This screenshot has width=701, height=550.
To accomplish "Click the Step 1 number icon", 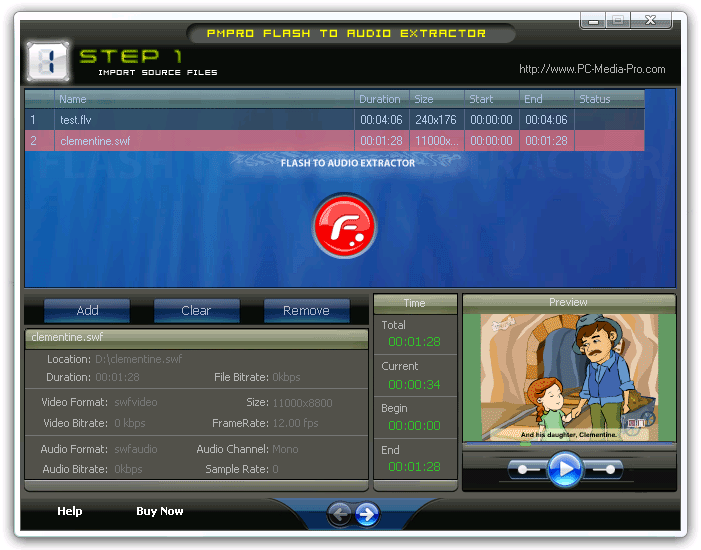I will (x=48, y=62).
